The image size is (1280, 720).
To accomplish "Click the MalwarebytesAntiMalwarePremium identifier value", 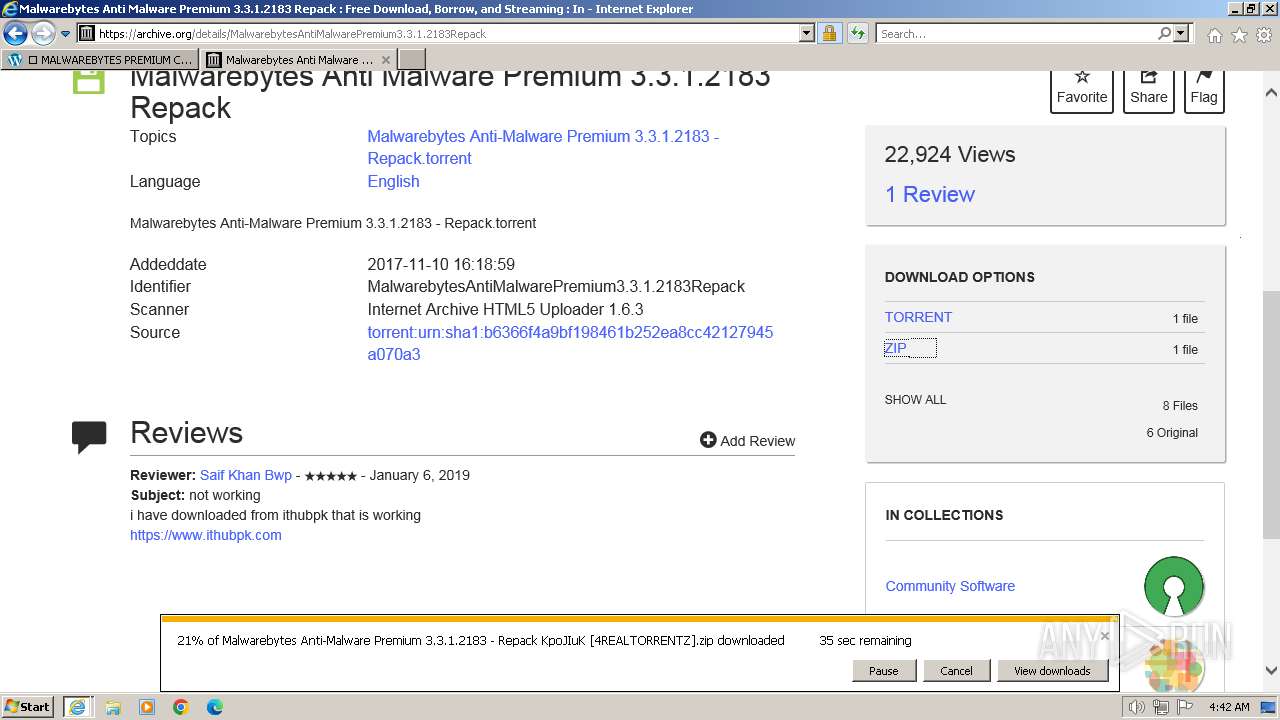I will point(556,286).
